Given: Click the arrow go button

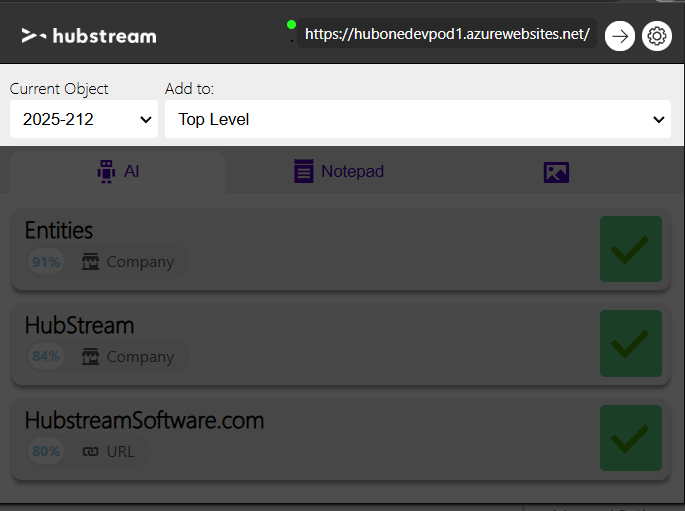Looking at the screenshot, I should pos(620,36).
